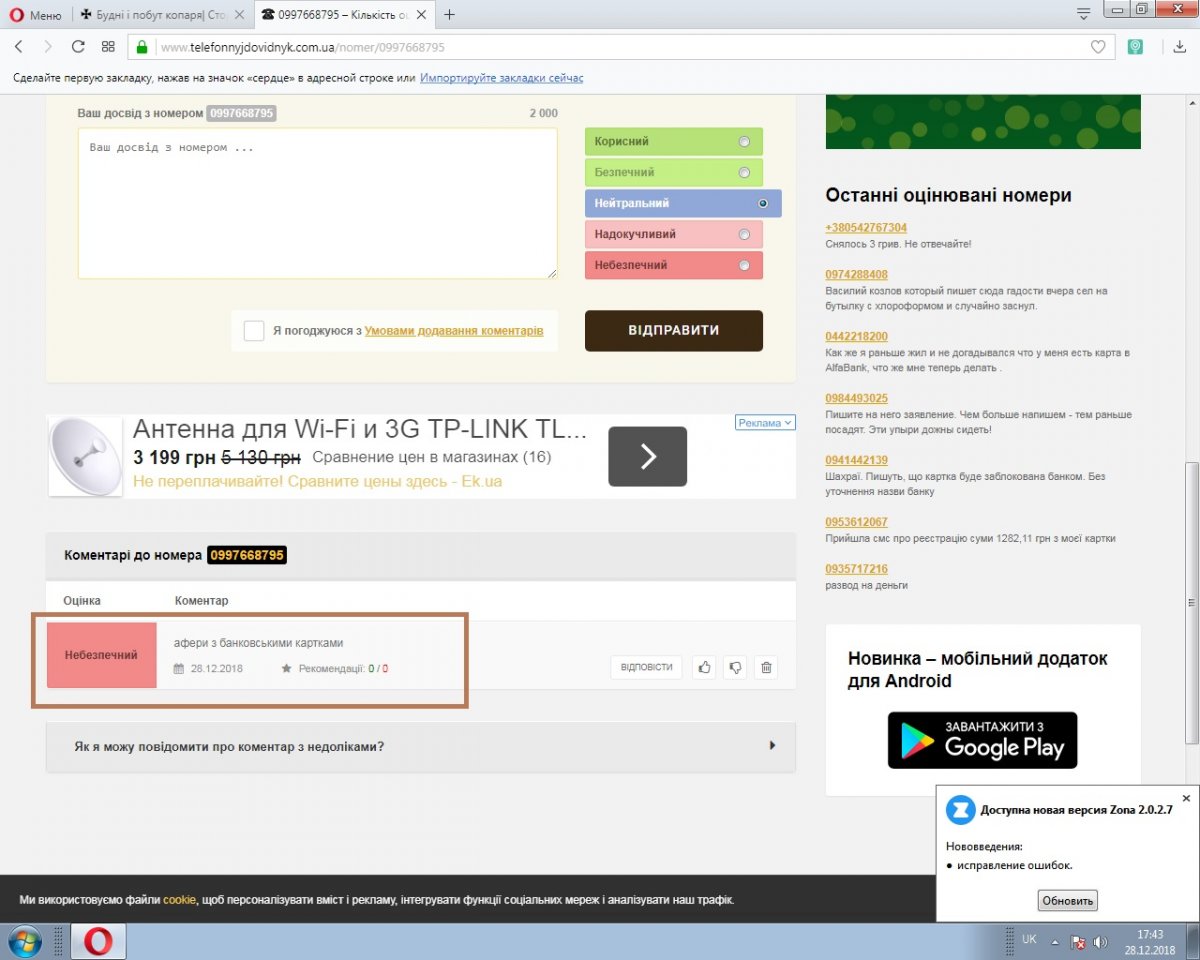Viewport: 1200px width, 960px height.
Task: Open the Speed Dial grid icon
Action: point(108,47)
